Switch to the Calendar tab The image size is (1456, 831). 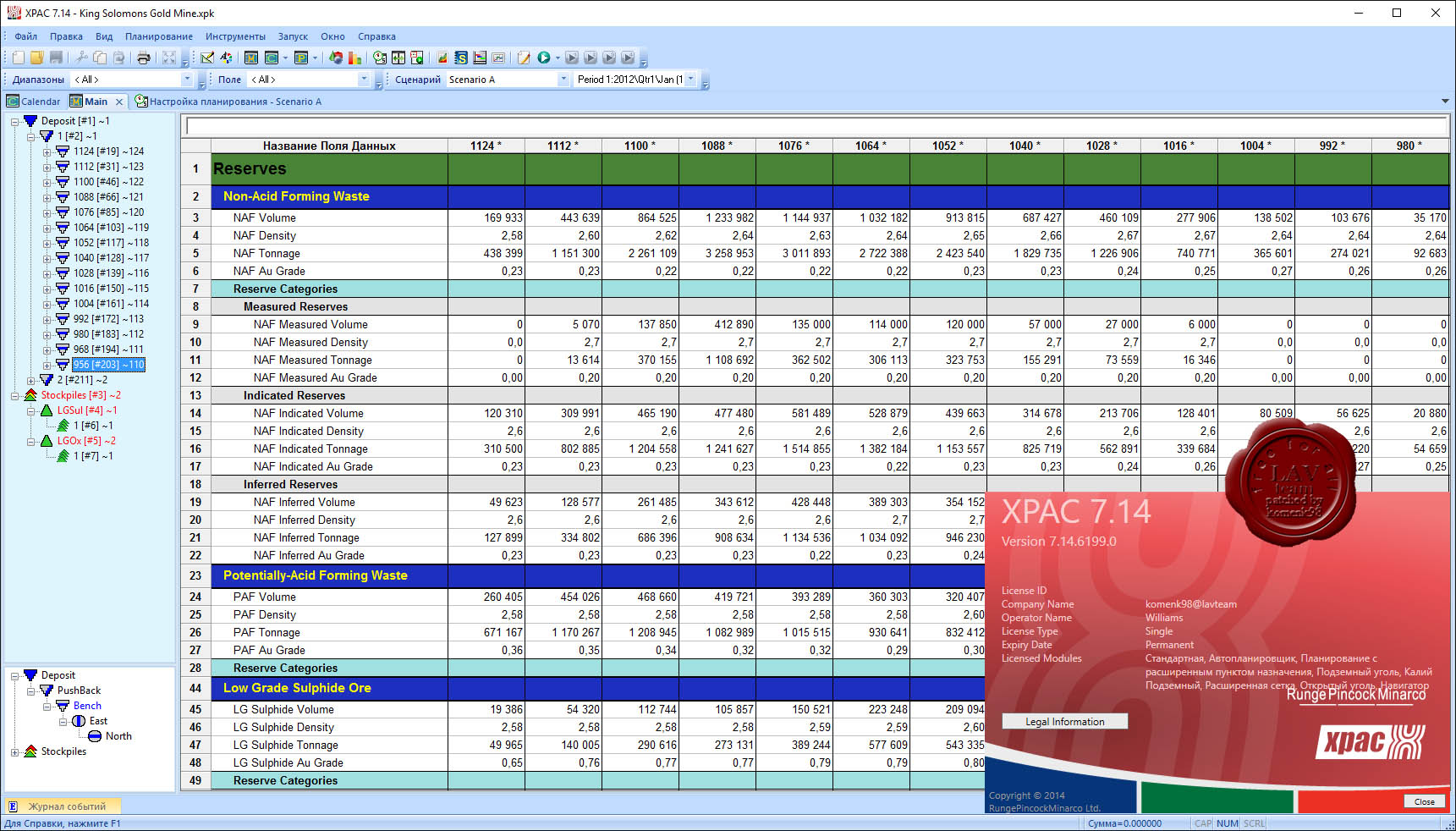34,102
